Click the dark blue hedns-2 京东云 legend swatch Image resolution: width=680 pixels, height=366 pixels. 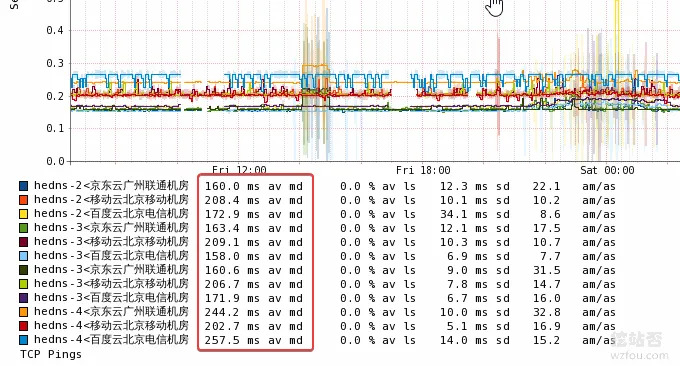24,186
